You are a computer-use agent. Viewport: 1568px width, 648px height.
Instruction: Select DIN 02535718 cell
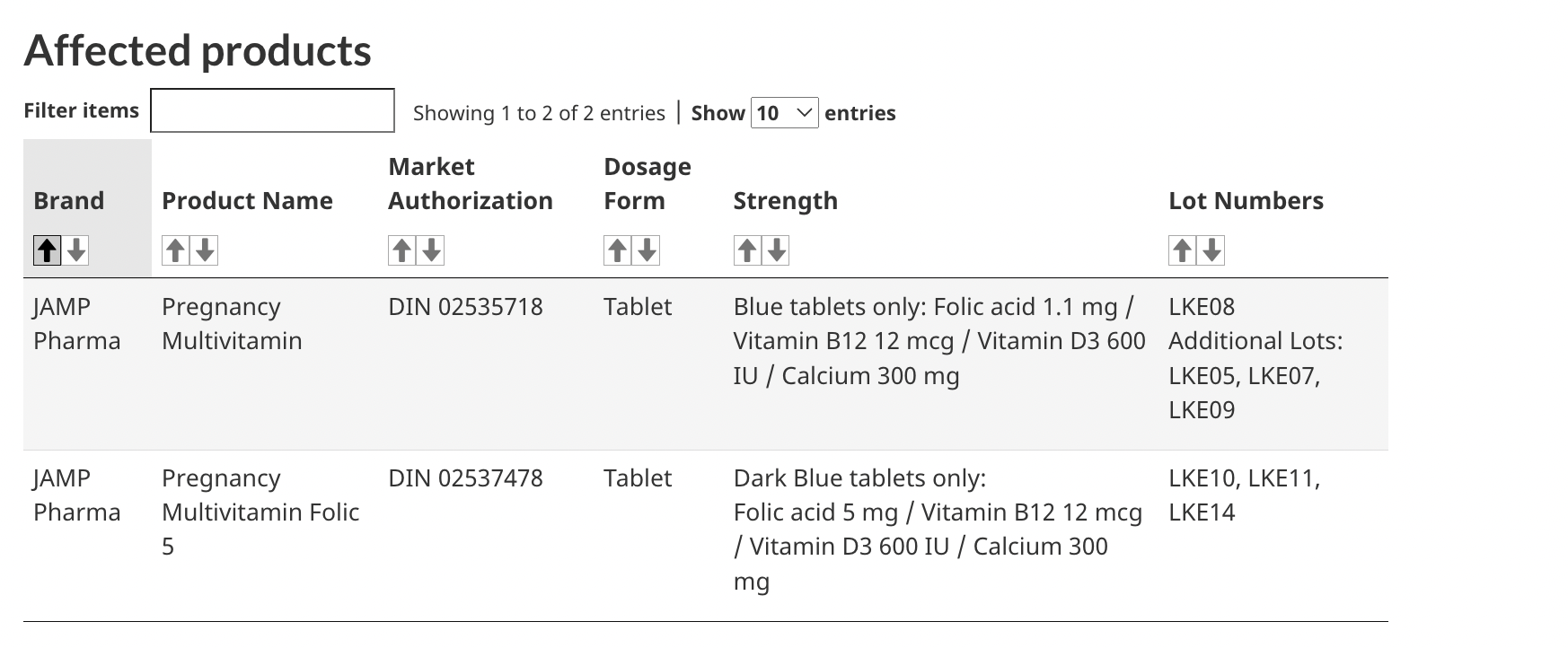(x=465, y=307)
